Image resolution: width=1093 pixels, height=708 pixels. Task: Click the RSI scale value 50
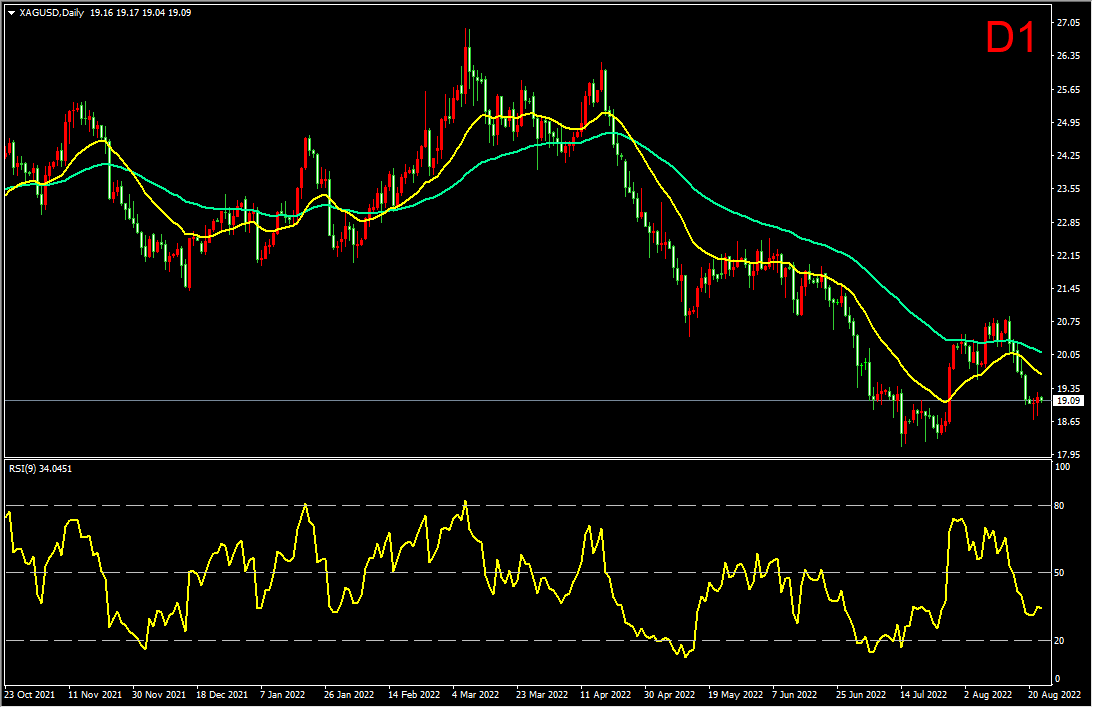click(1060, 573)
